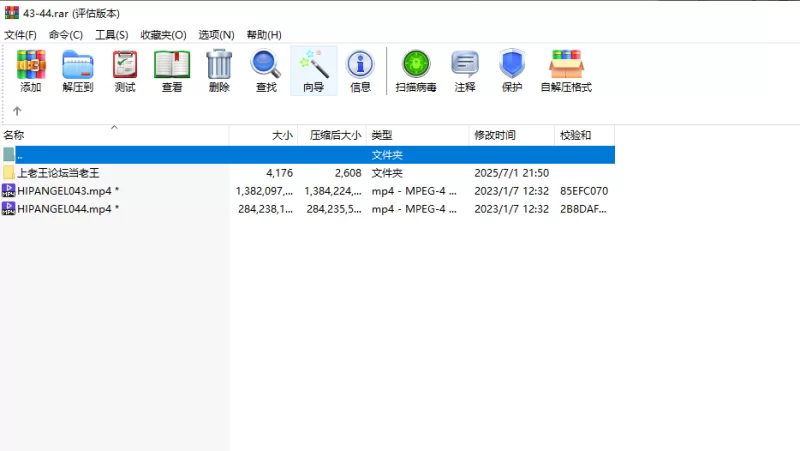The width and height of the screenshot is (800, 451).
Task: Open the 命令(C) menu
Action: point(66,35)
